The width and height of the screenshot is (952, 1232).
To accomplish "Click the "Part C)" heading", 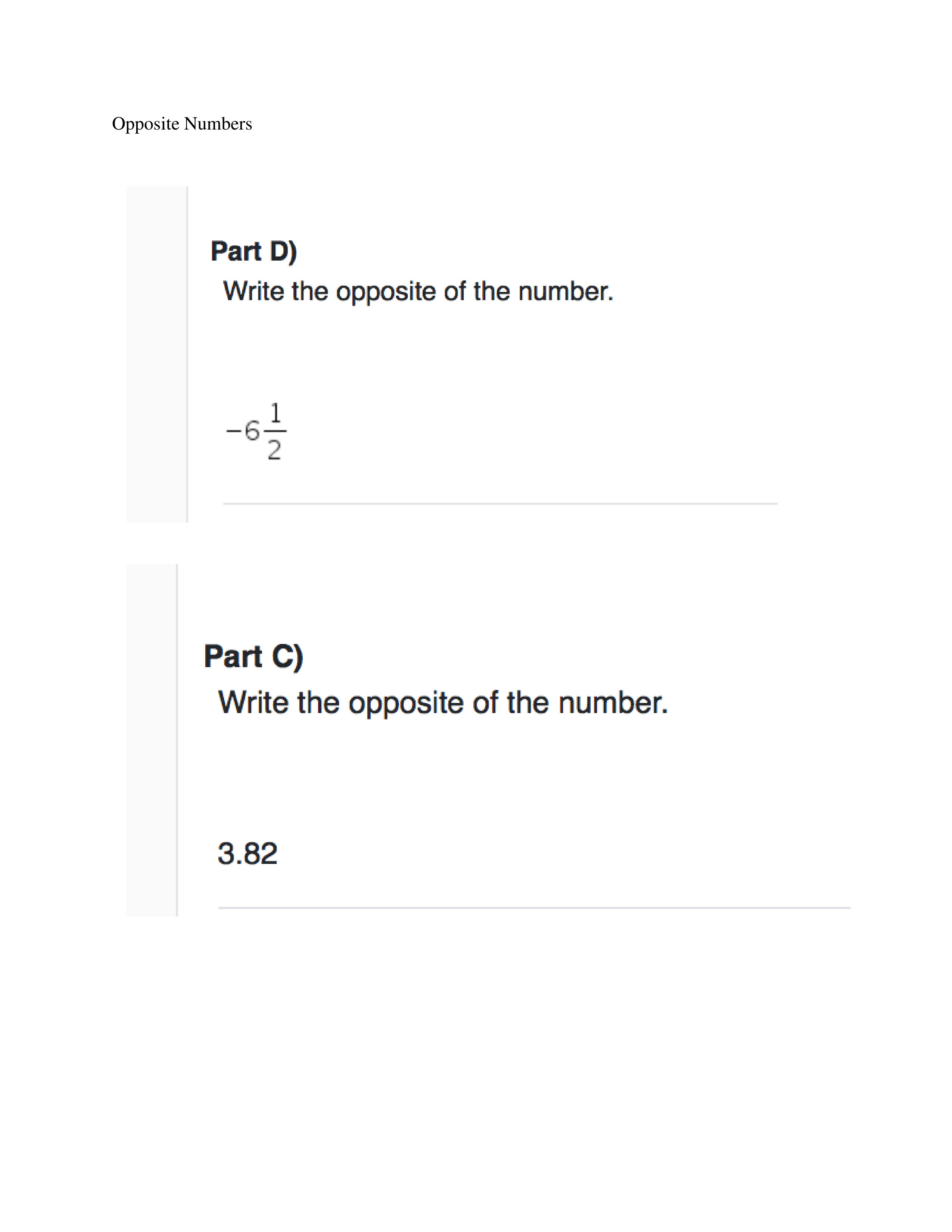I will click(253, 656).
